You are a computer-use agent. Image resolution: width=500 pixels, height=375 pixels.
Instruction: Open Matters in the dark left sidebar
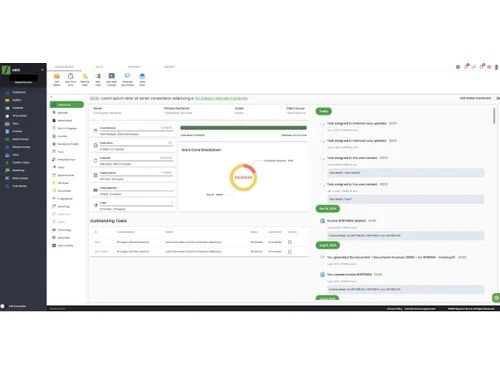(17, 100)
